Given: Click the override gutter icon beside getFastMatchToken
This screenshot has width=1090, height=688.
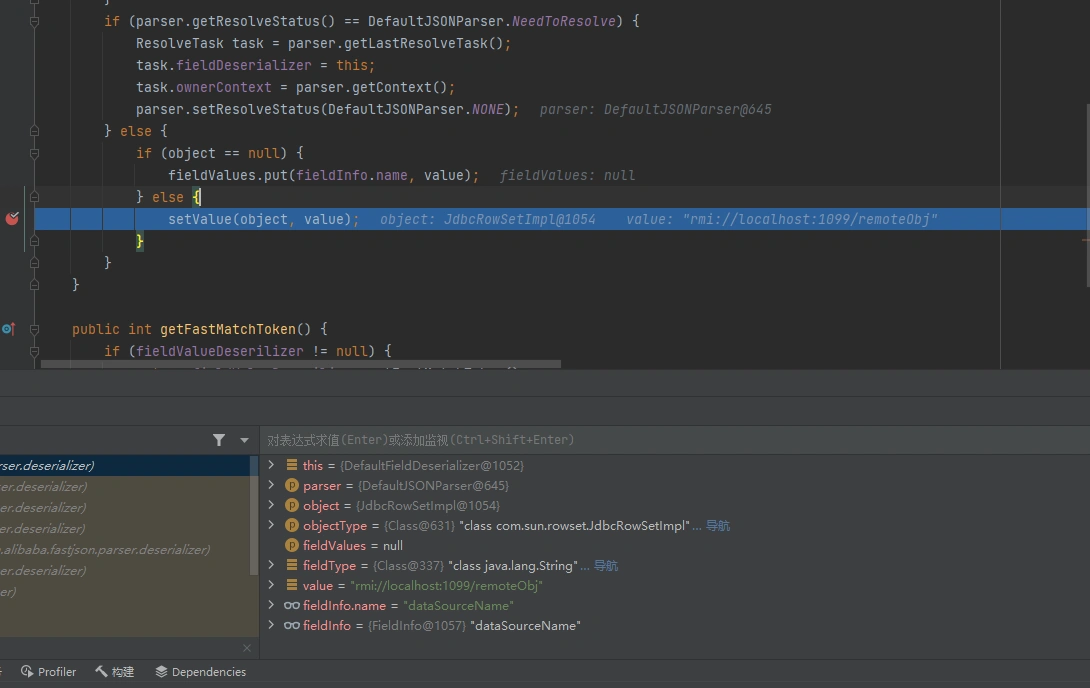Looking at the screenshot, I should [8, 328].
